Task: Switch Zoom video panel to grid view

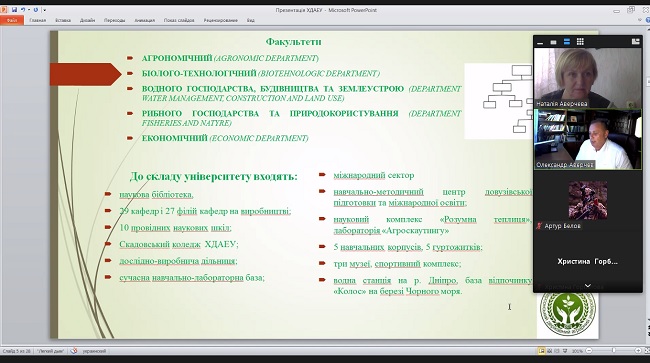Action: pyautogui.click(x=580, y=41)
